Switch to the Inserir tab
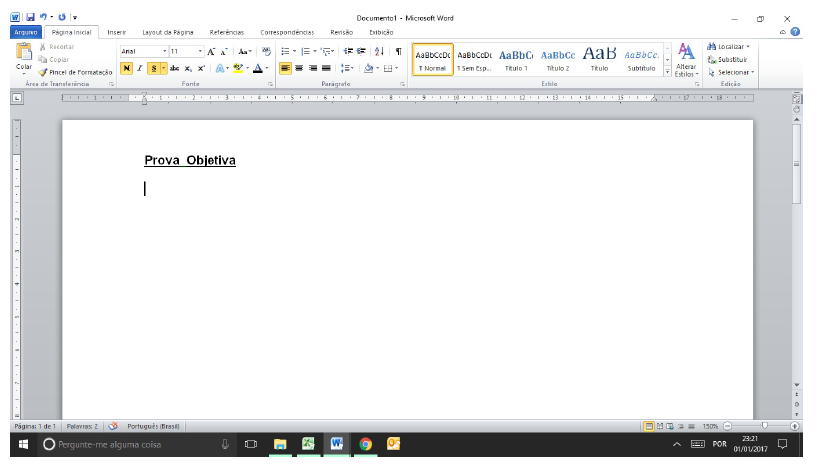 coord(117,32)
